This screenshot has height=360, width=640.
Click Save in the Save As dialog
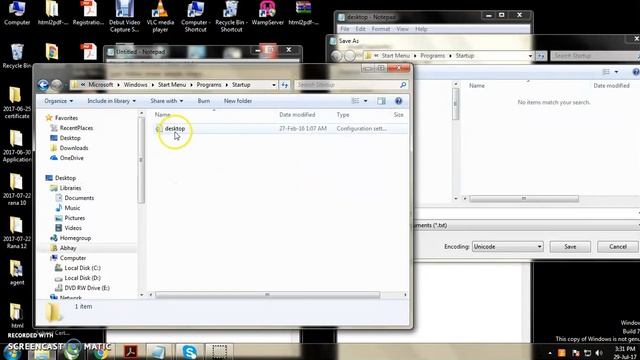click(x=570, y=247)
